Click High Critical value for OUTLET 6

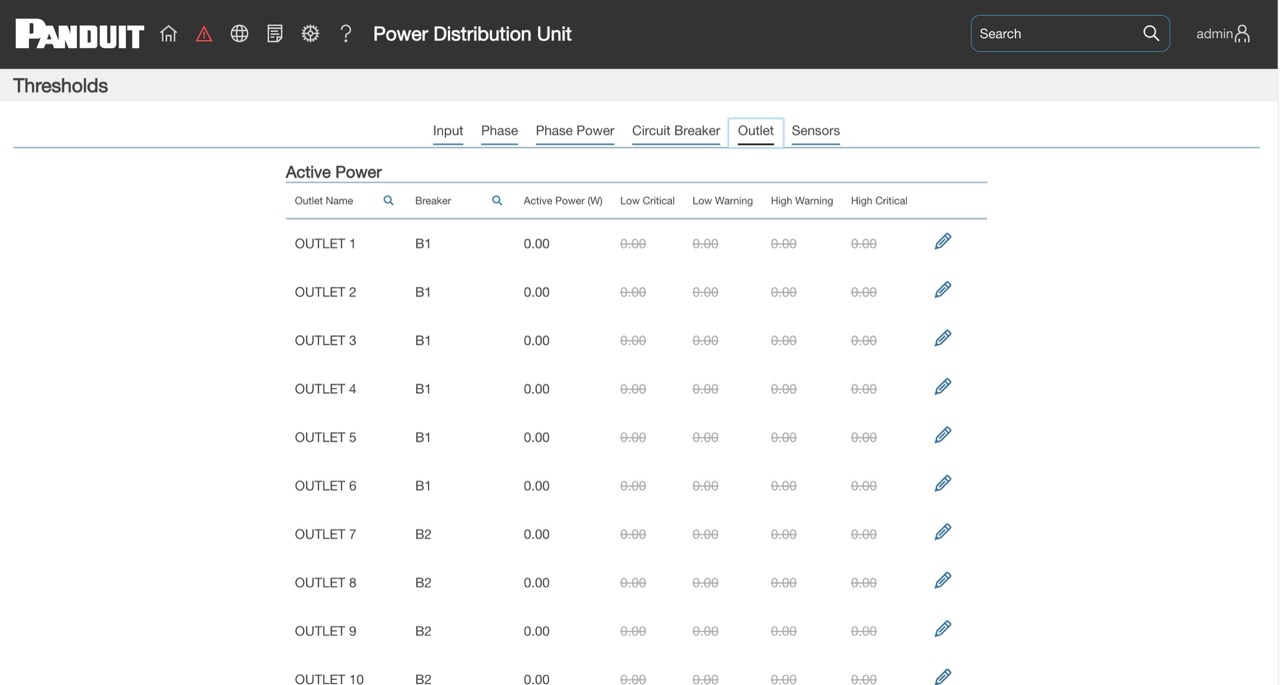(x=864, y=487)
